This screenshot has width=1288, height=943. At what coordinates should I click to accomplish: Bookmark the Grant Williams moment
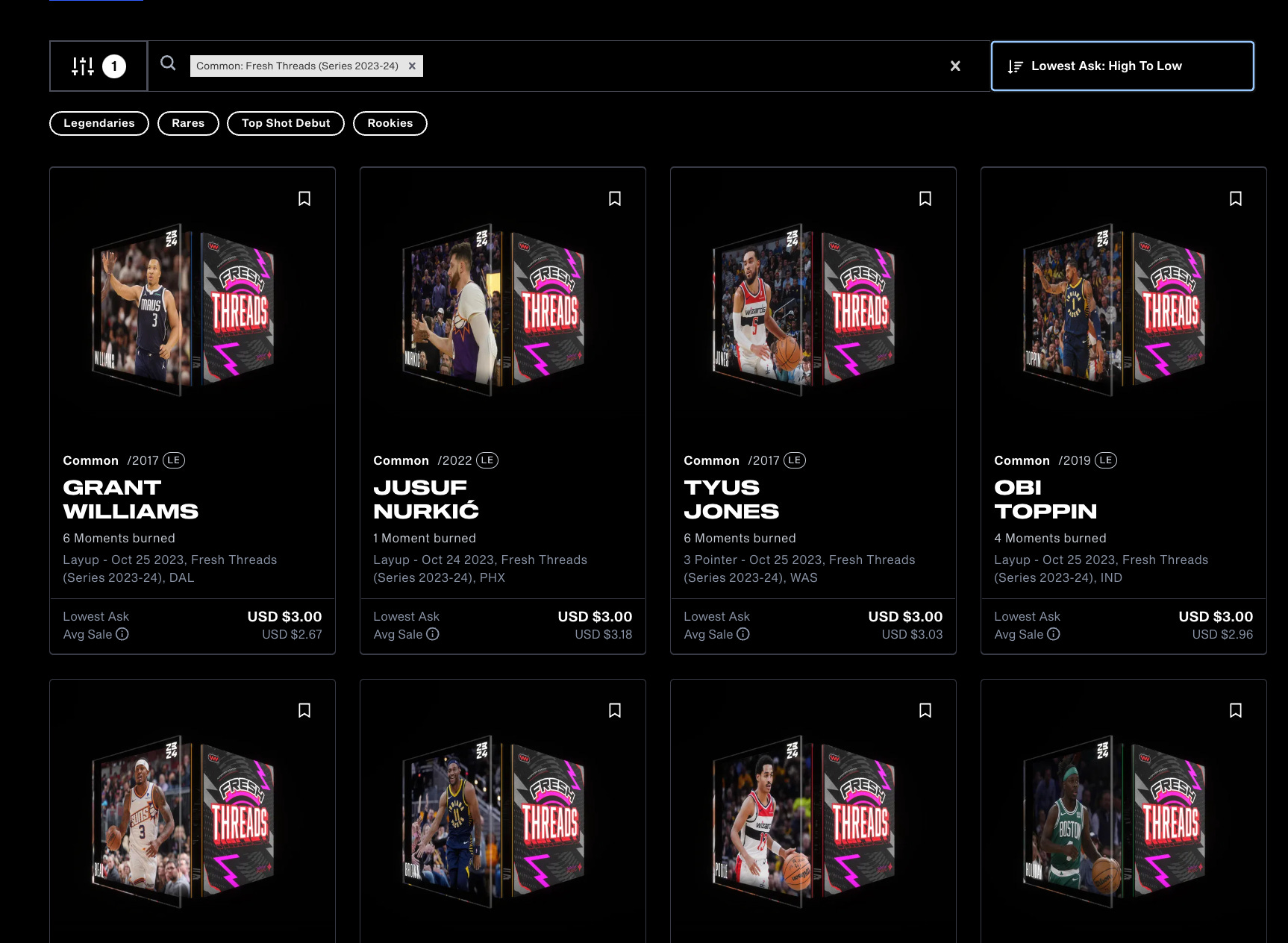pyautogui.click(x=304, y=198)
